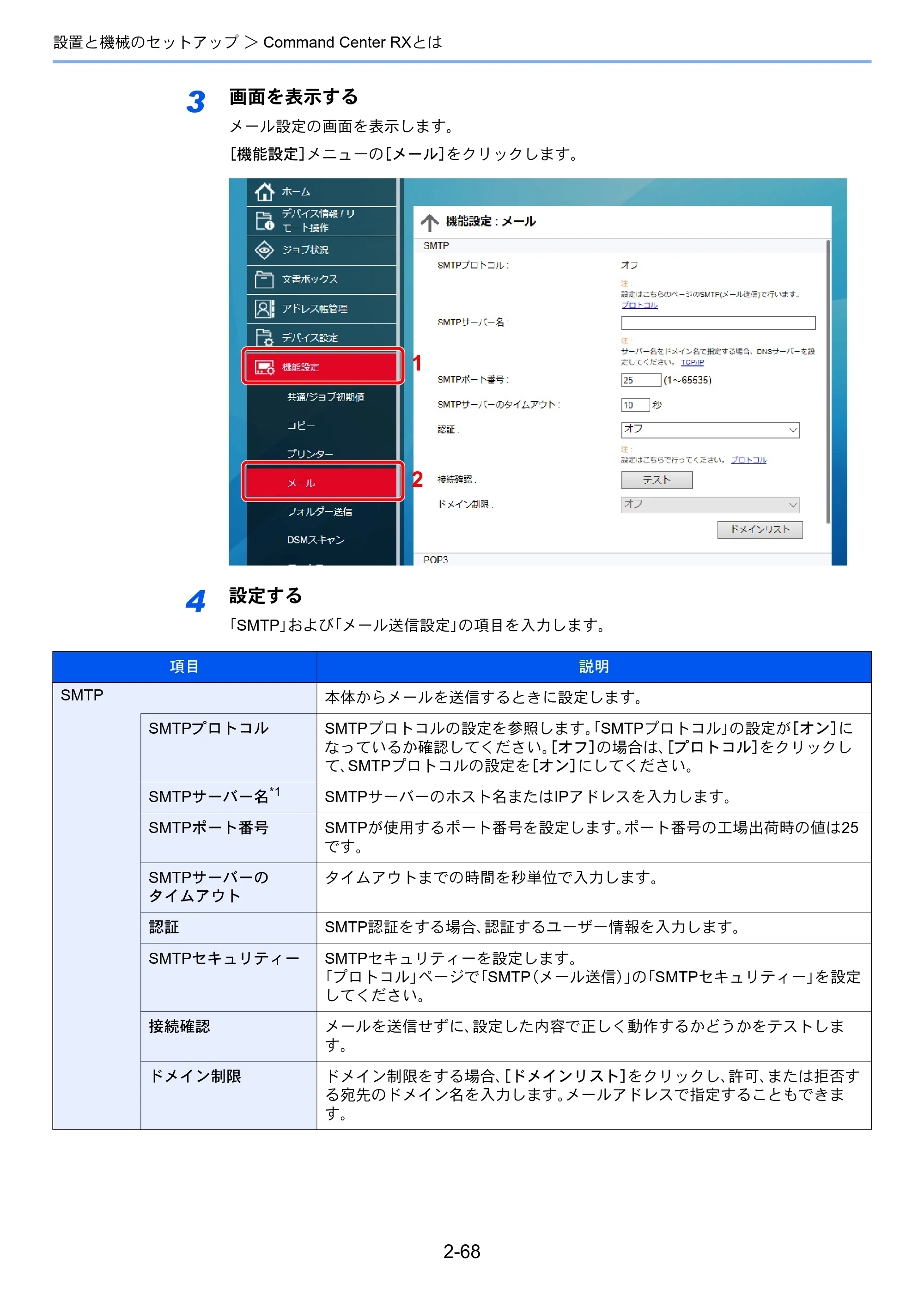
Task: Click the テスト connection button
Action: click(x=656, y=480)
